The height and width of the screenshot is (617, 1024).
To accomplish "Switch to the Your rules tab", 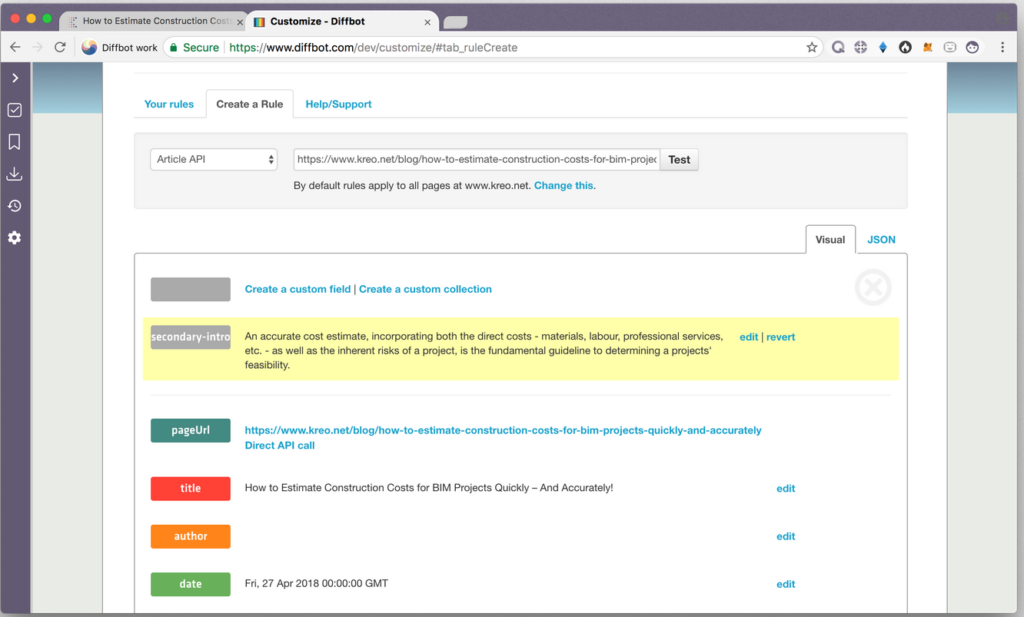I will click(168, 103).
